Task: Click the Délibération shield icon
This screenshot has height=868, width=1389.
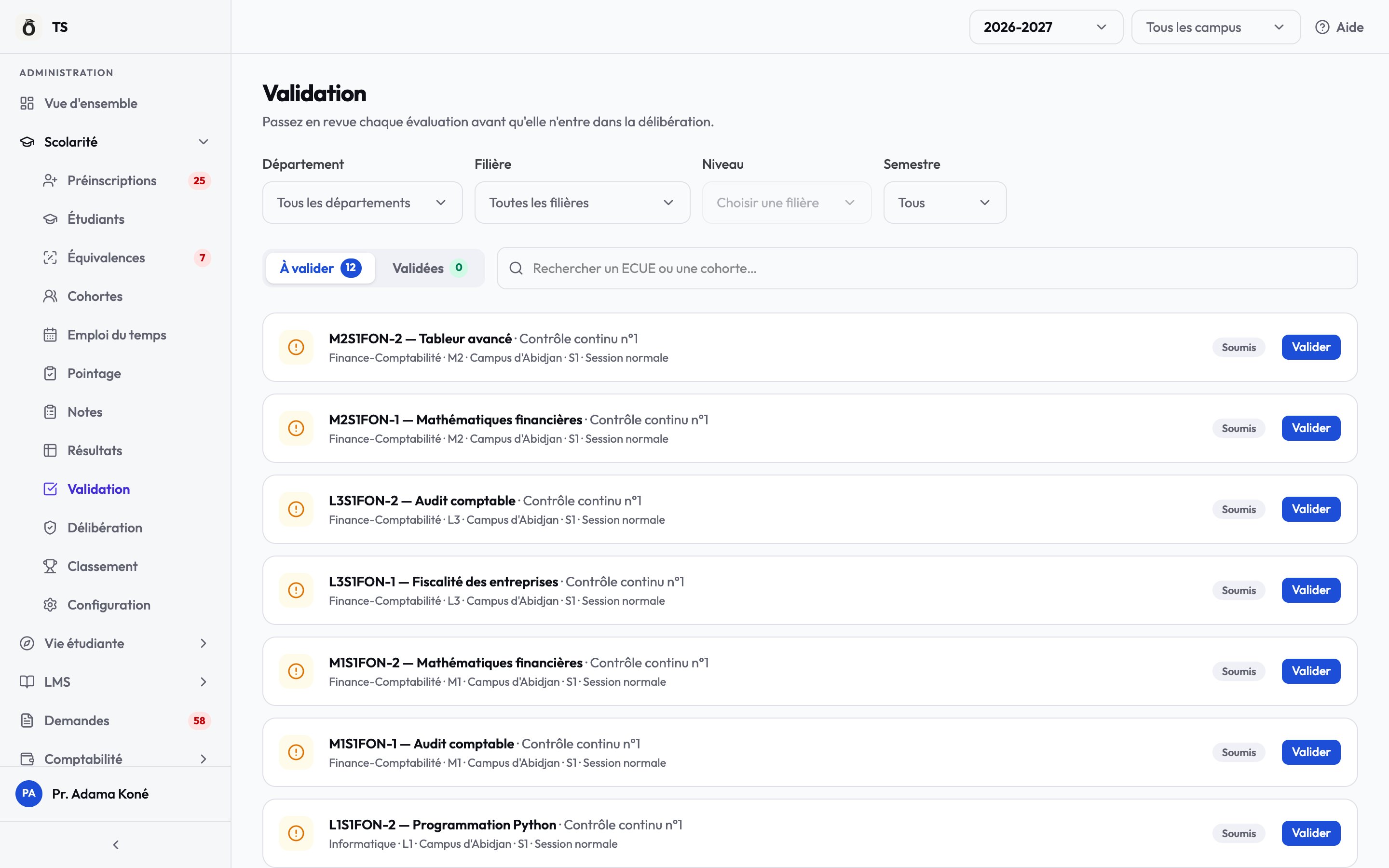Action: click(x=50, y=528)
